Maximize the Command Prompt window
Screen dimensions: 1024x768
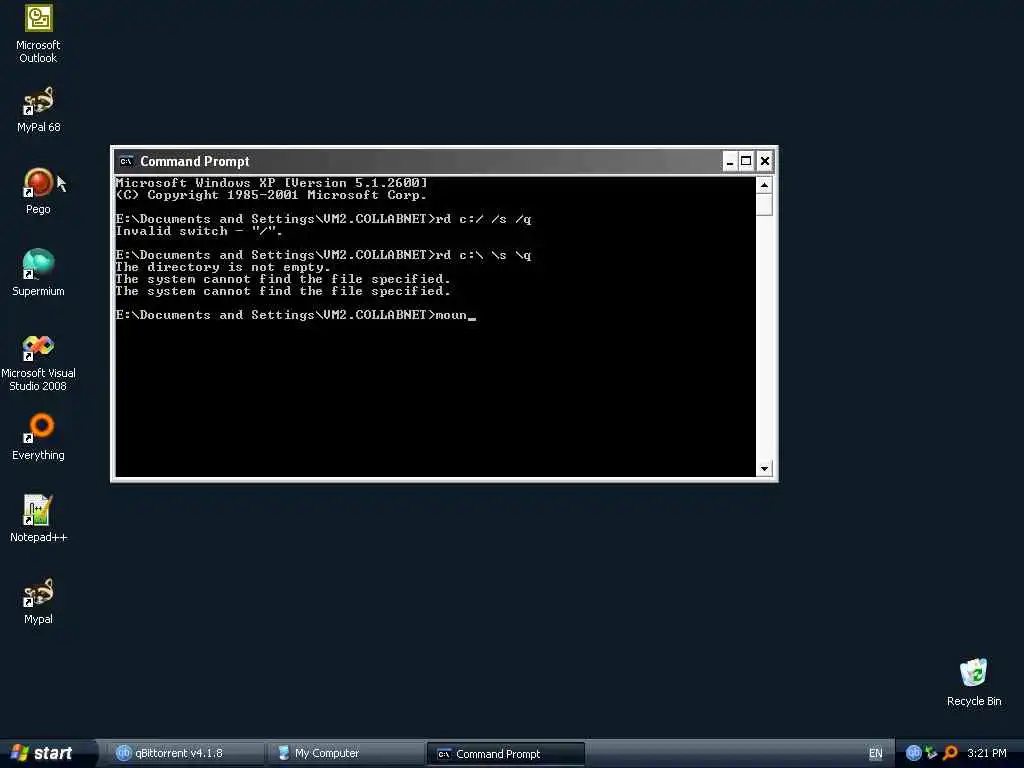(x=746, y=161)
